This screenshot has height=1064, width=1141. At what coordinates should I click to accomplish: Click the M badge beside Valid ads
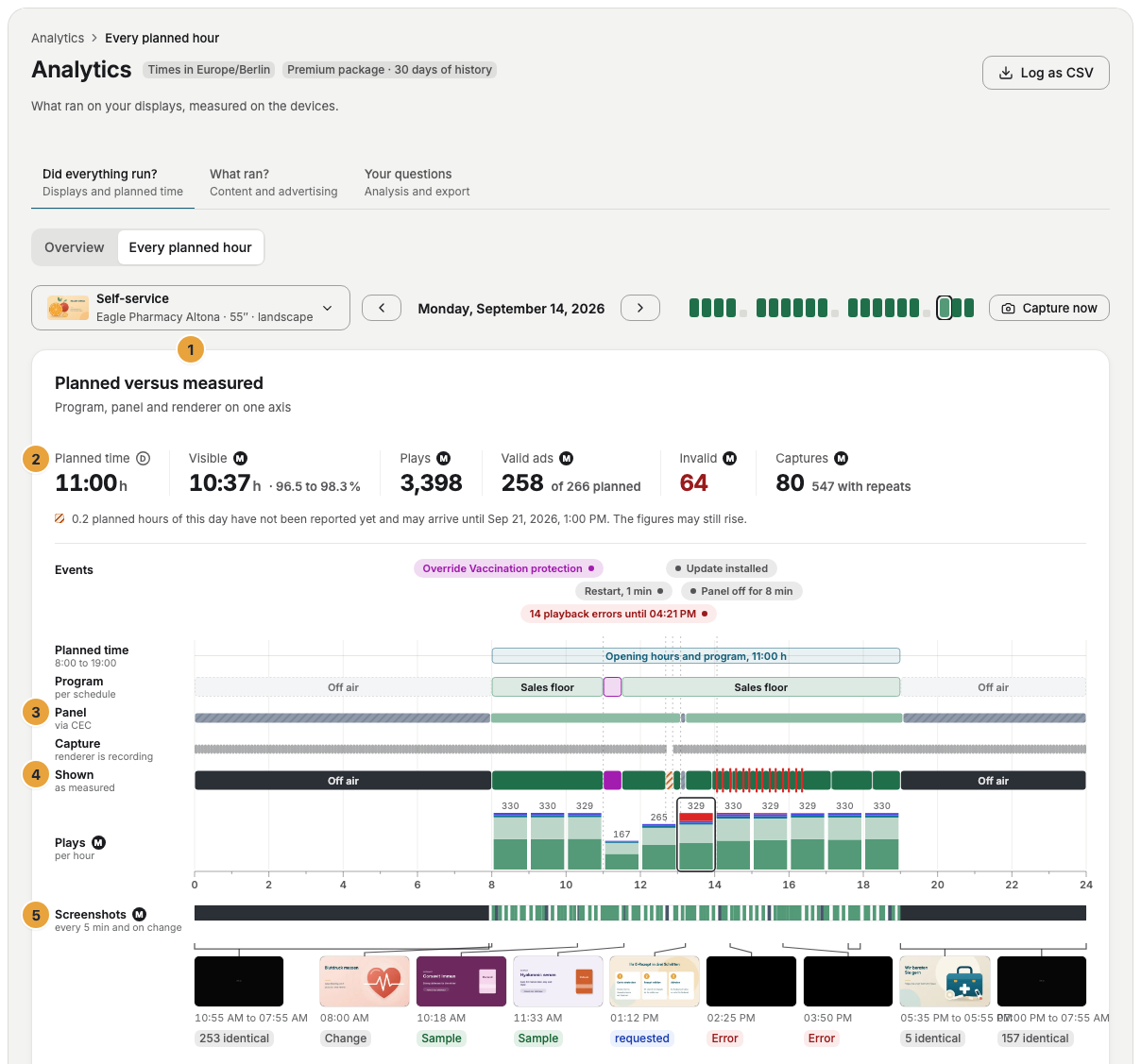coord(567,459)
